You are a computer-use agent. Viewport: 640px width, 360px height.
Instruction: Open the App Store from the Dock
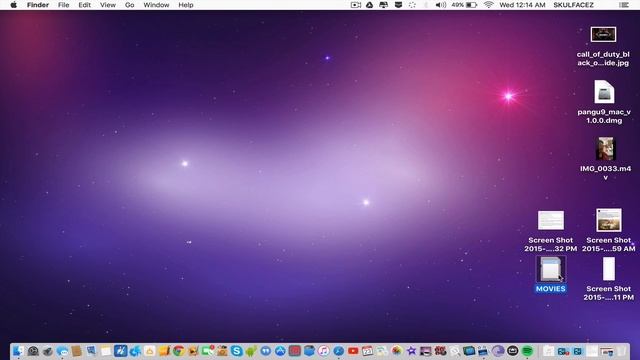pyautogui.click(x=280, y=351)
